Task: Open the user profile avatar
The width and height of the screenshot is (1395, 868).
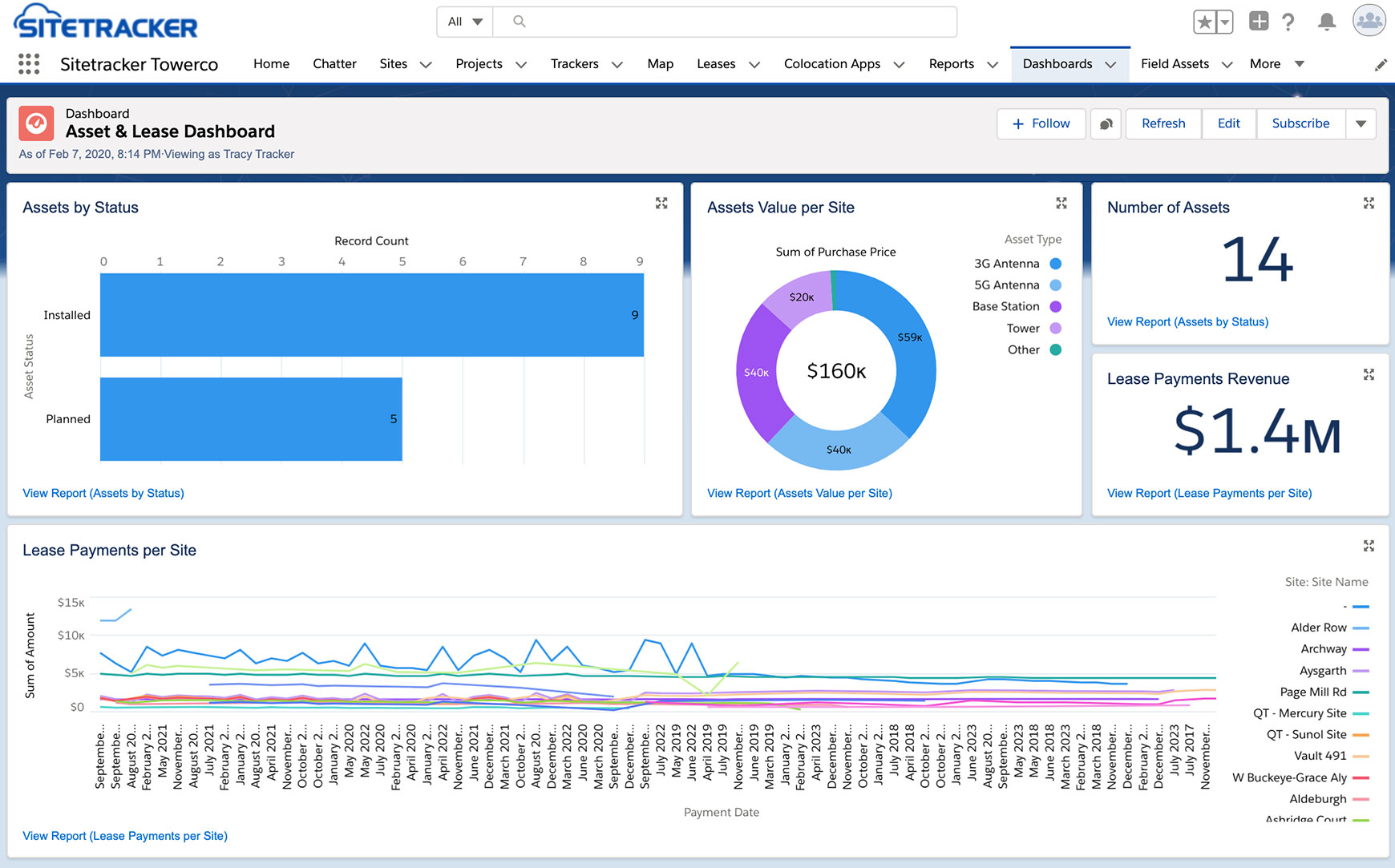Action: 1369,21
